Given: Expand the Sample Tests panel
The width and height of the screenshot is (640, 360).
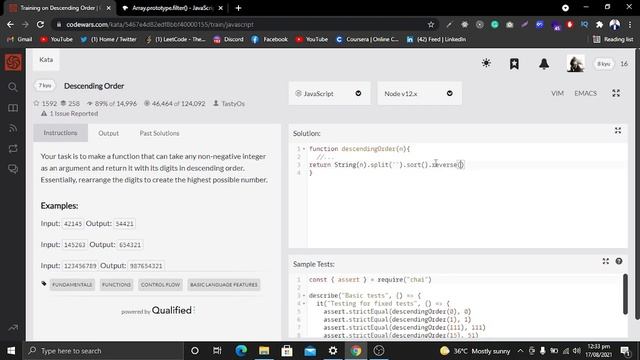Looking at the screenshot, I should pyautogui.click(x=606, y=261).
